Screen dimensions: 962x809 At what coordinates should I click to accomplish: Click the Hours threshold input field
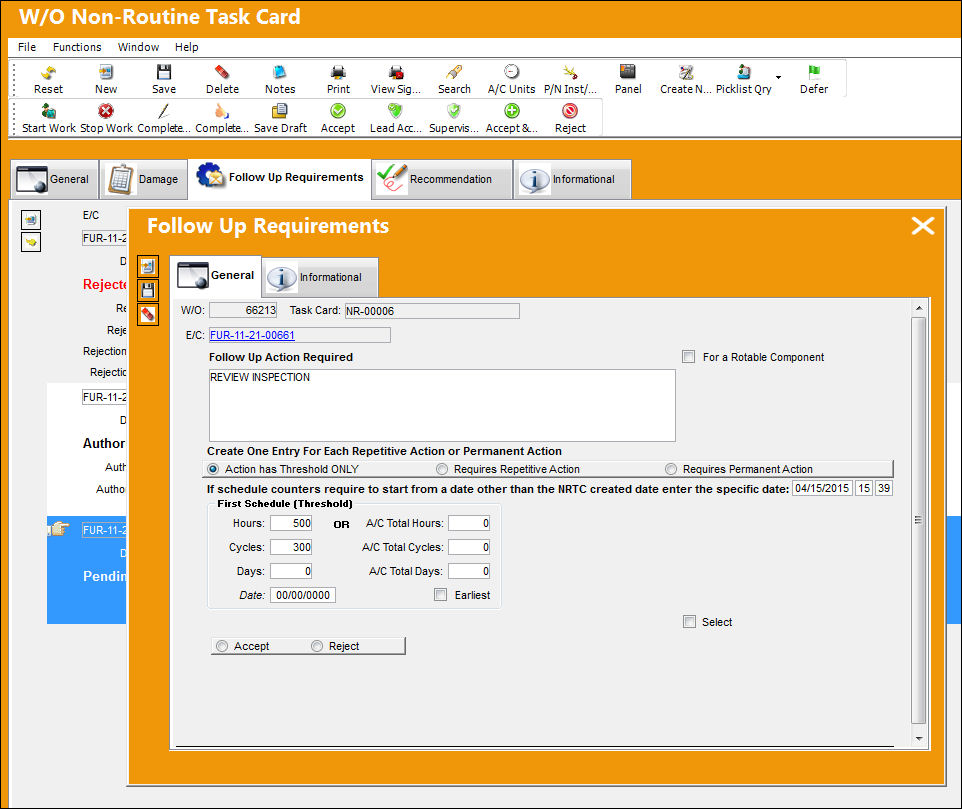[291, 523]
